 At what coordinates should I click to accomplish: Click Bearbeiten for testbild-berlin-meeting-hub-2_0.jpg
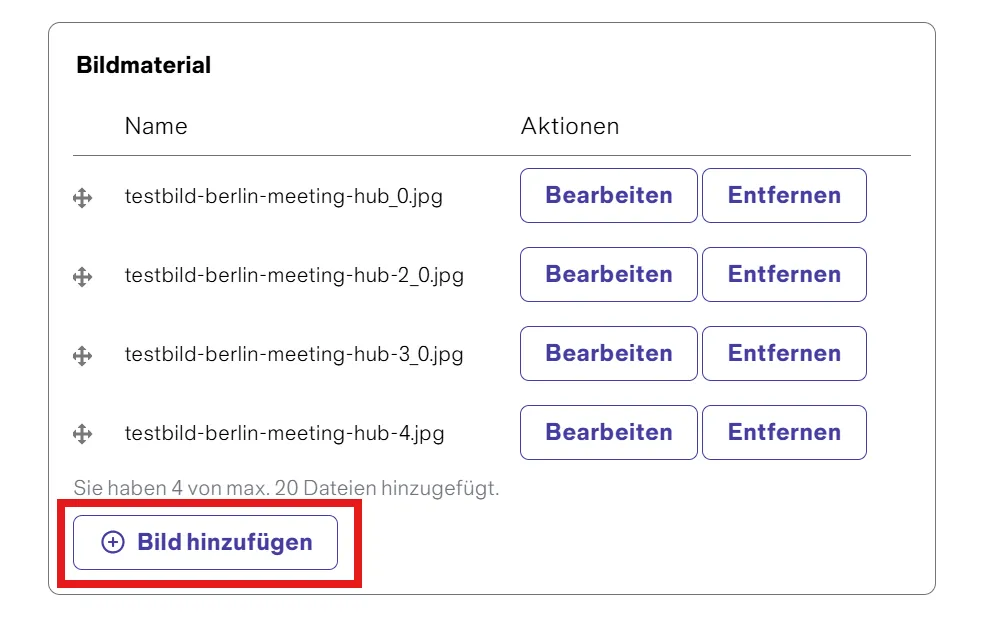[x=608, y=274]
